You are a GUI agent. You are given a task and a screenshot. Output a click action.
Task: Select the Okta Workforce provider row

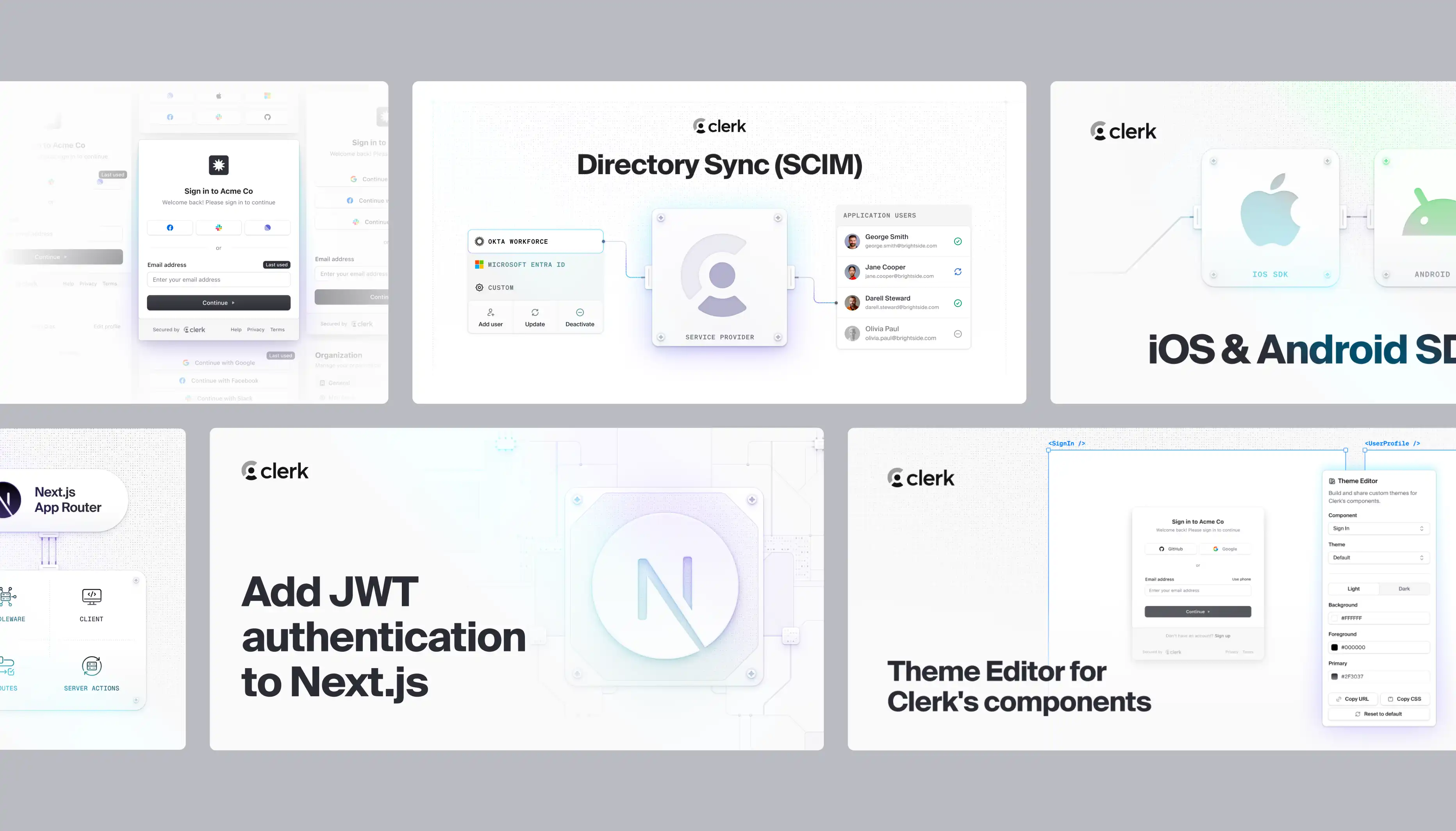point(535,241)
